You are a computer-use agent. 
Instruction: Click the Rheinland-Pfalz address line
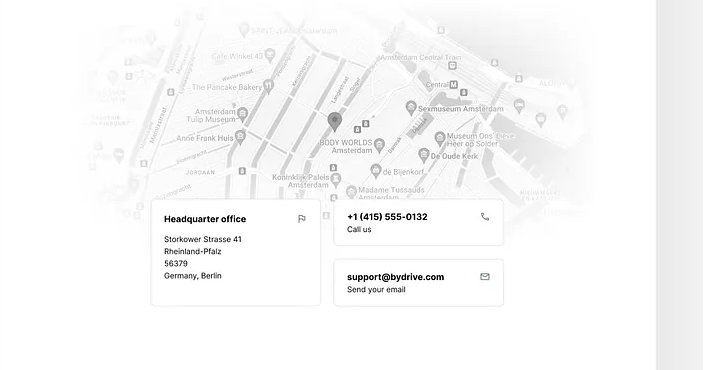point(192,251)
